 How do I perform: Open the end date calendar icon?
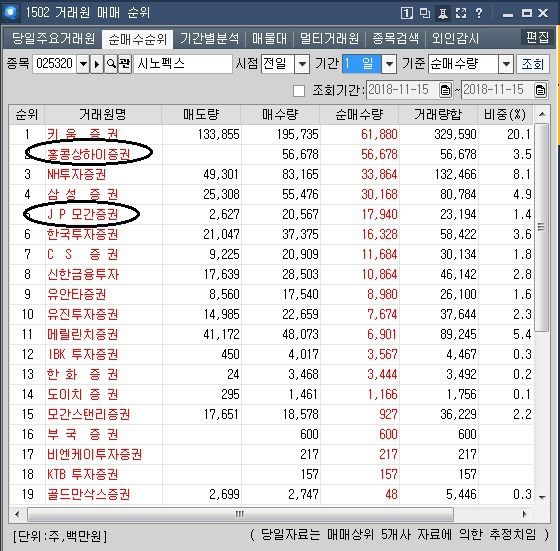(x=540, y=90)
